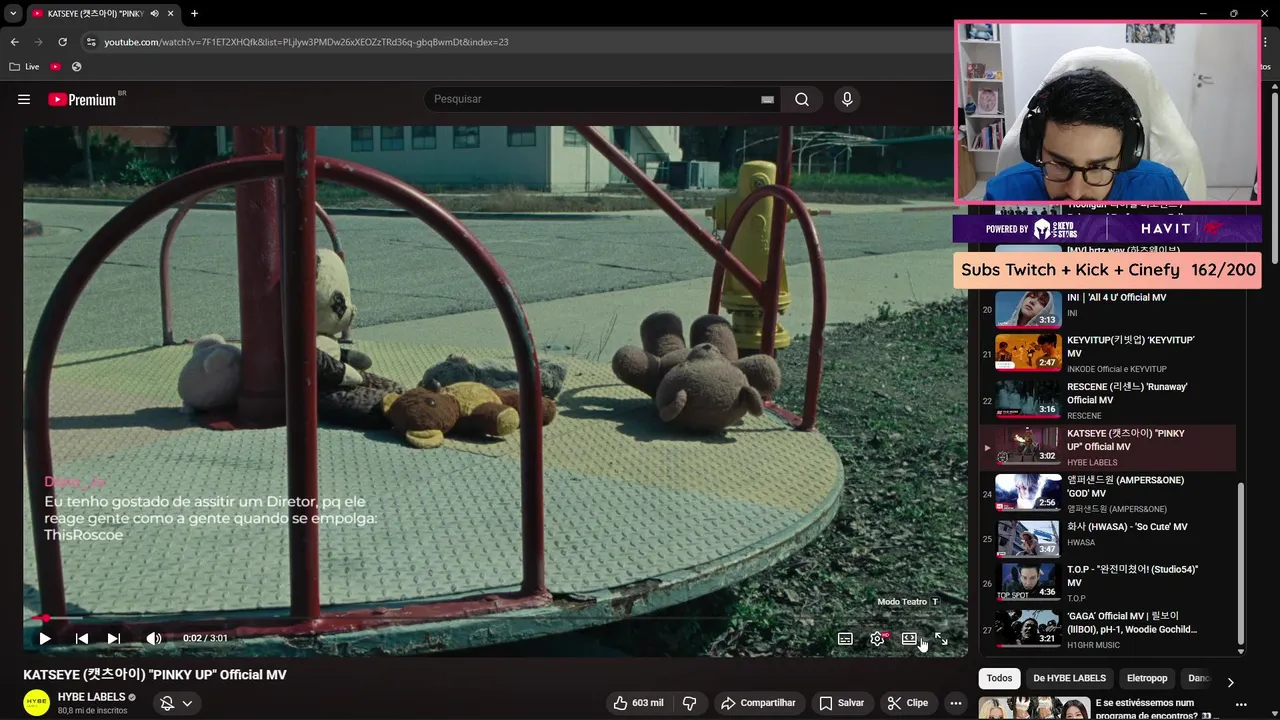Like the video with 603 mil likes
Image resolution: width=1280 pixels, height=720 pixels.
pos(638,703)
